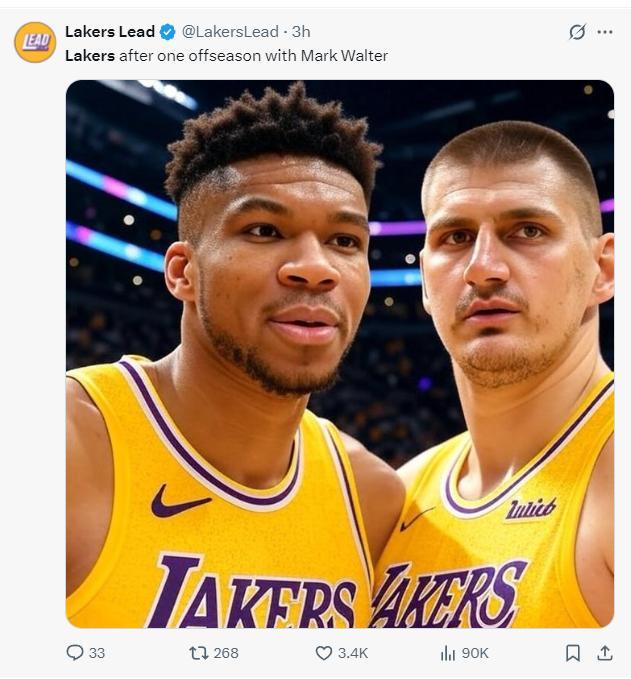This screenshot has width=631, height=679.
Task: Open the 3h timestamp permalink
Action: coord(301,32)
